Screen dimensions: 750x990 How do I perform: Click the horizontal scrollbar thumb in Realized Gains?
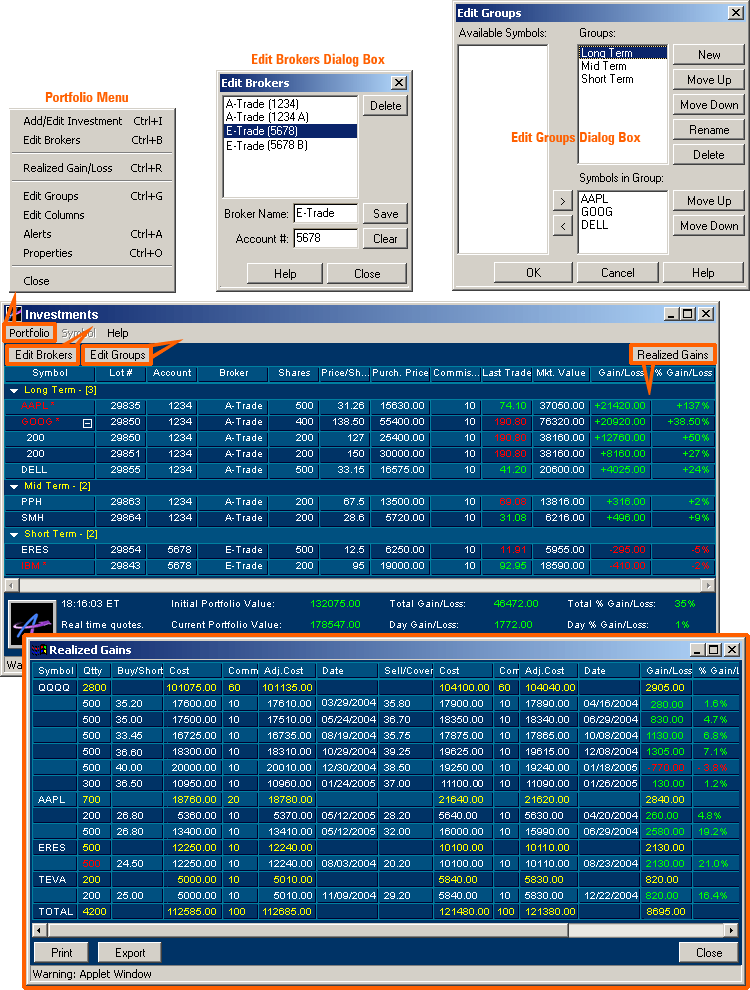point(308,930)
